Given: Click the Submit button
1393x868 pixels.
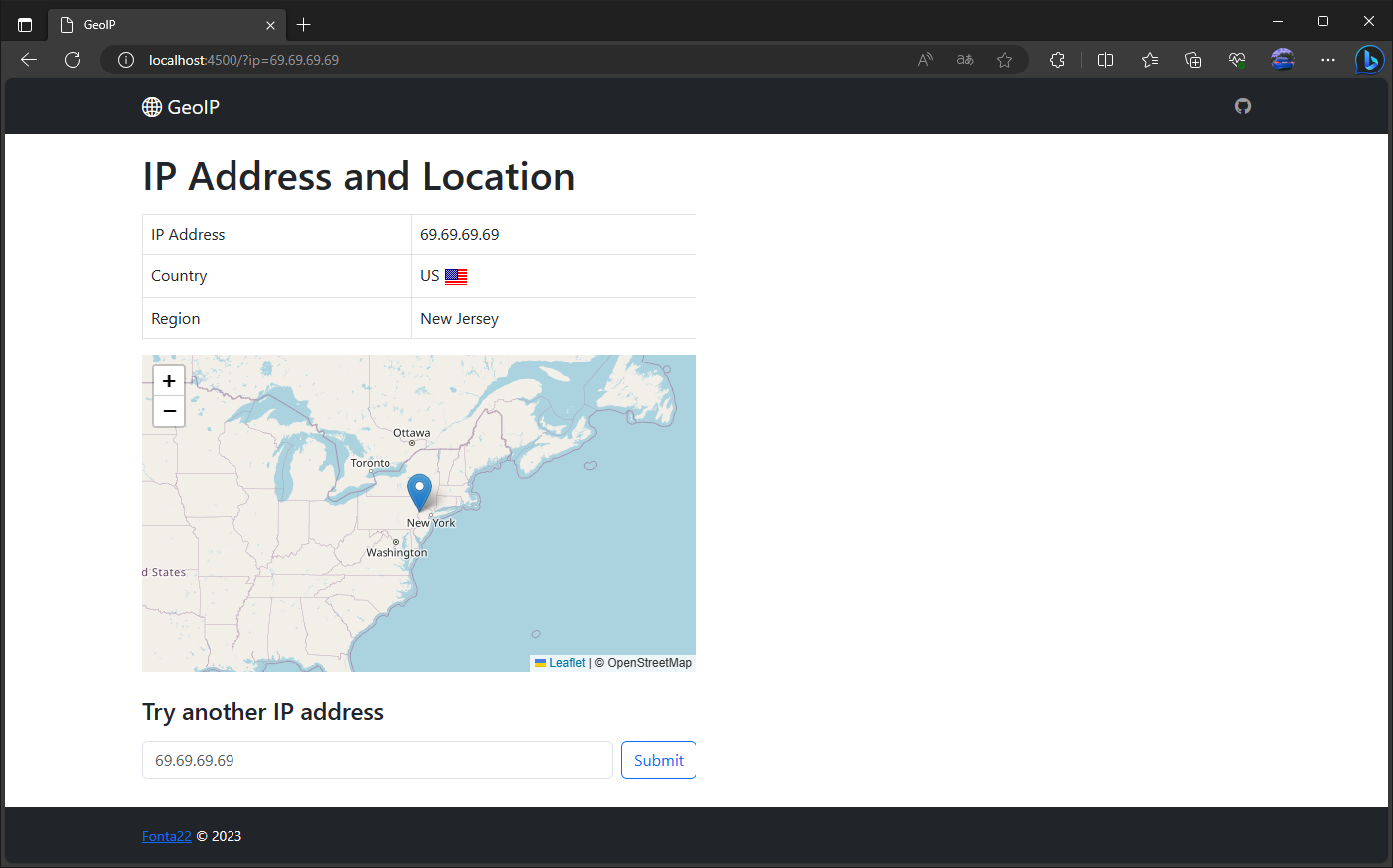Looking at the screenshot, I should 659,760.
